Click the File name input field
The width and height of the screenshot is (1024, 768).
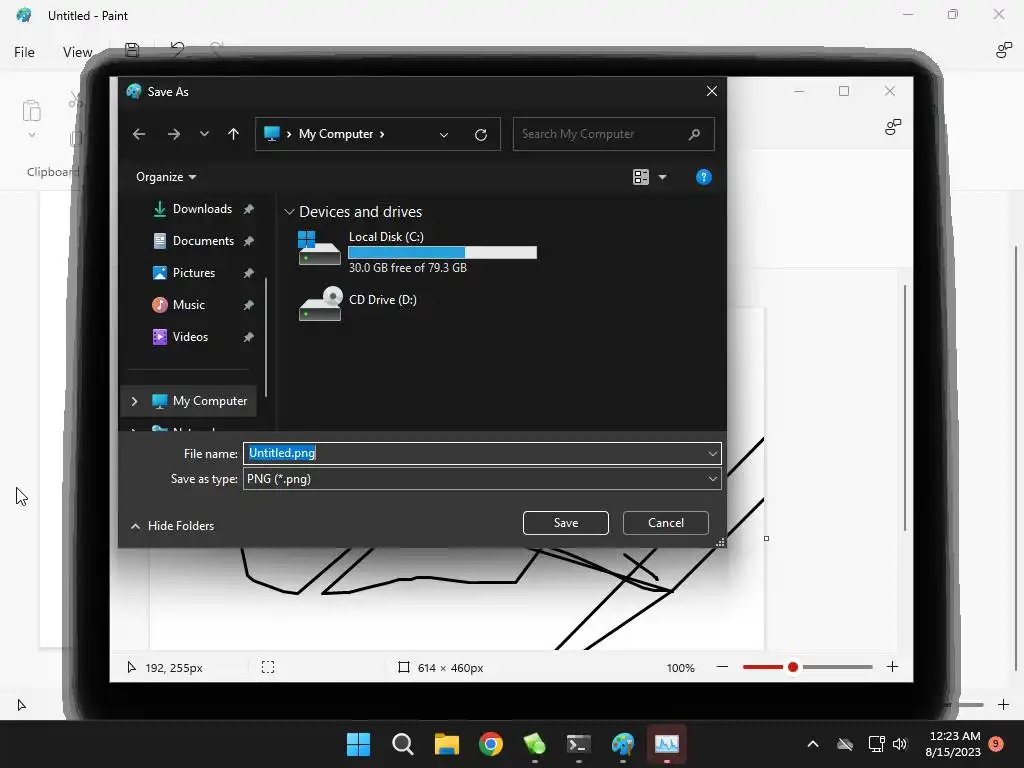pos(475,453)
